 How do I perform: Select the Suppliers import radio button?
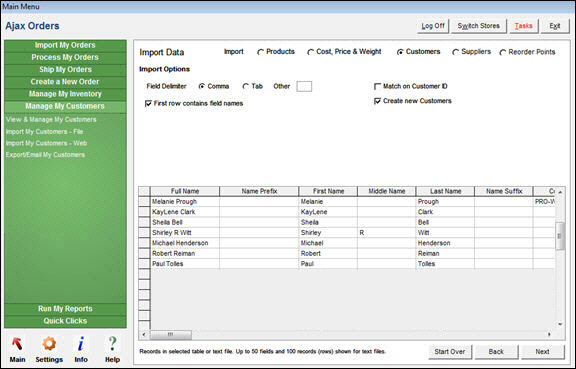point(456,52)
